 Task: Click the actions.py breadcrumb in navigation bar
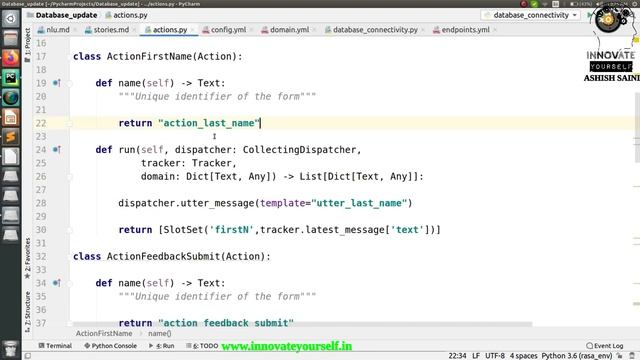tap(126, 15)
